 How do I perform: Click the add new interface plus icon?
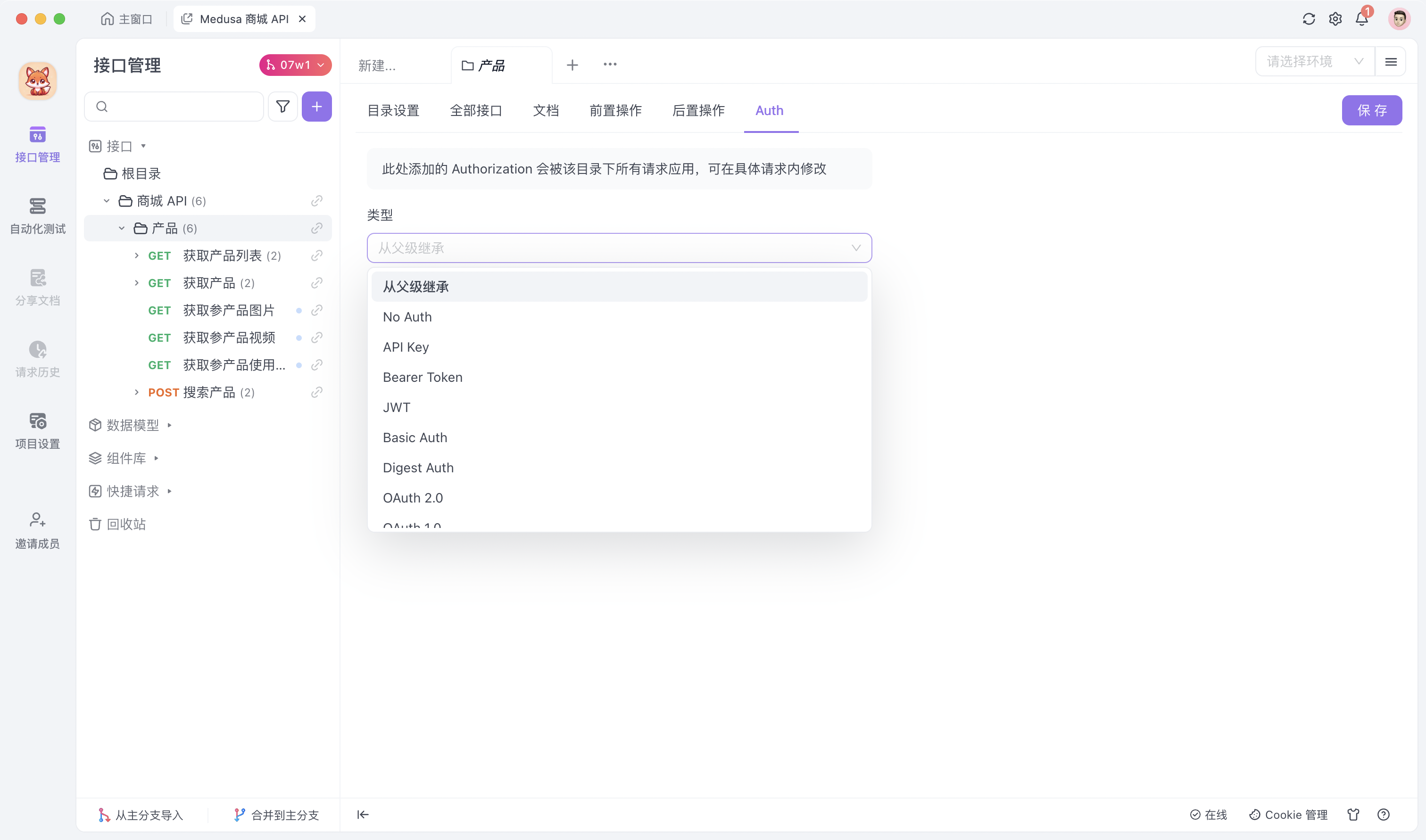pos(317,106)
